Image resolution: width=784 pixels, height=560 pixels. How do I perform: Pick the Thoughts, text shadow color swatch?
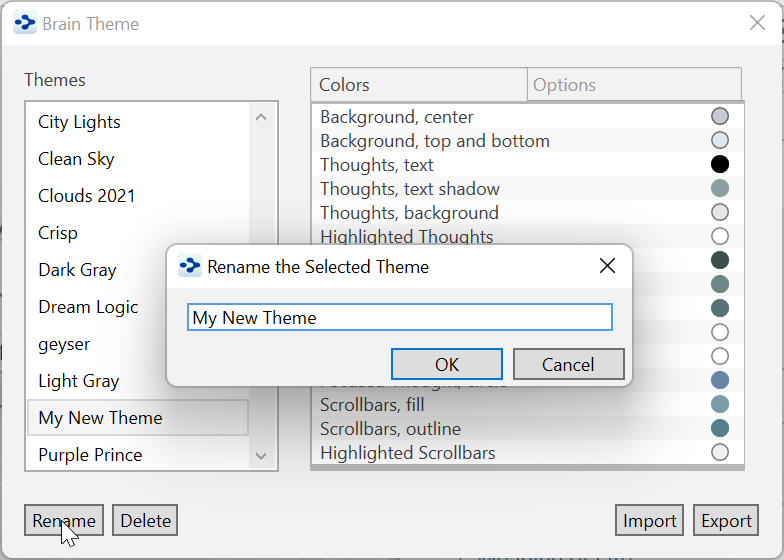click(x=720, y=189)
